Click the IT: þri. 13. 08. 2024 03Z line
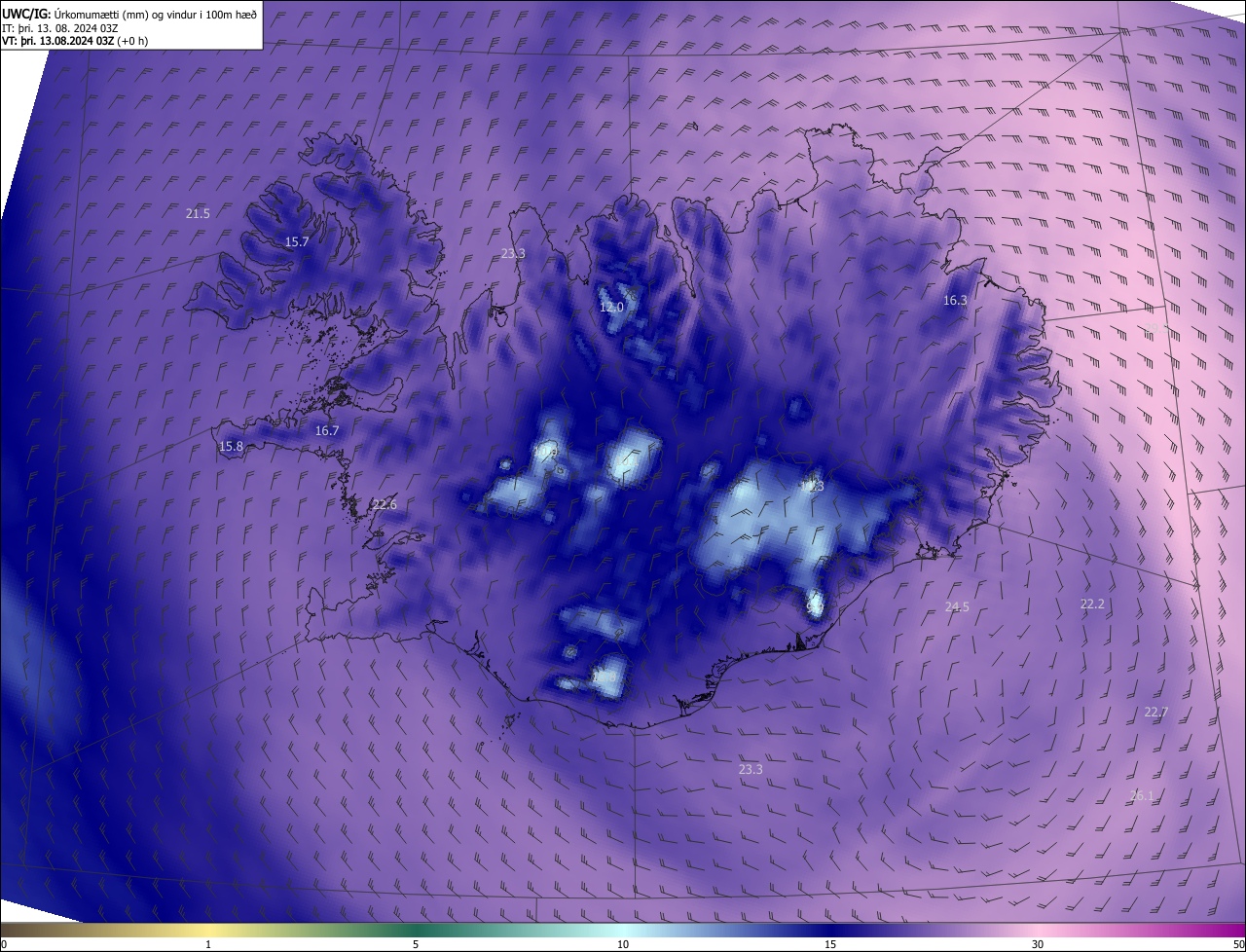This screenshot has height=952, width=1246. point(60,27)
